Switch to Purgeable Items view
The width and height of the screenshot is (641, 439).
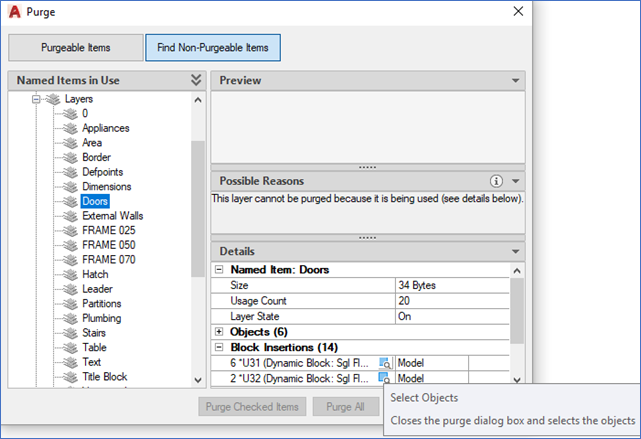point(76,47)
